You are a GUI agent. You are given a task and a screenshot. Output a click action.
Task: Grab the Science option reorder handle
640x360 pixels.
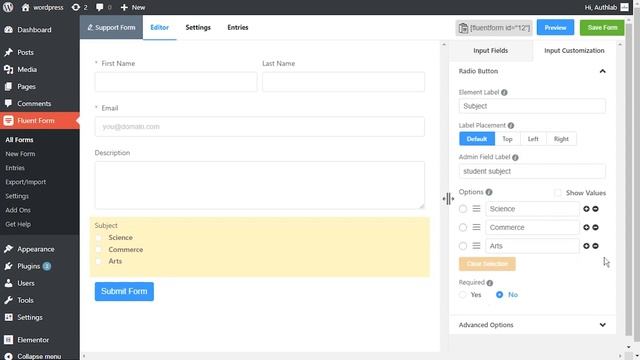[x=476, y=209]
